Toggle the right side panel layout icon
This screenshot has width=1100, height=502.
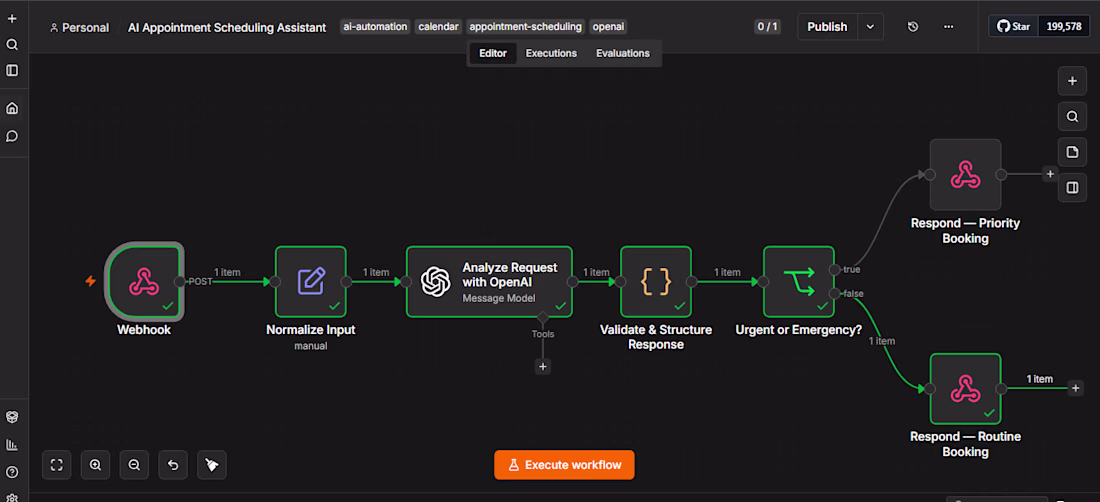[1072, 188]
